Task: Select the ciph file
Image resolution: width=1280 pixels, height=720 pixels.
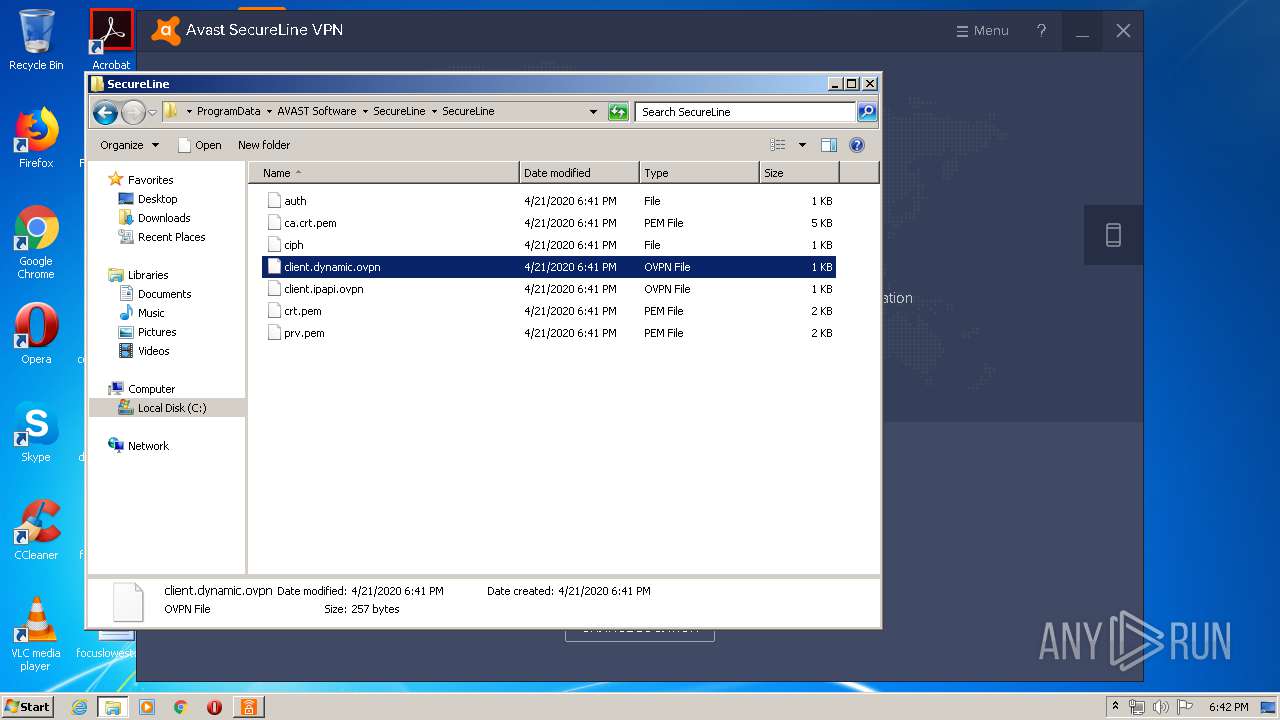Action: click(x=548, y=245)
